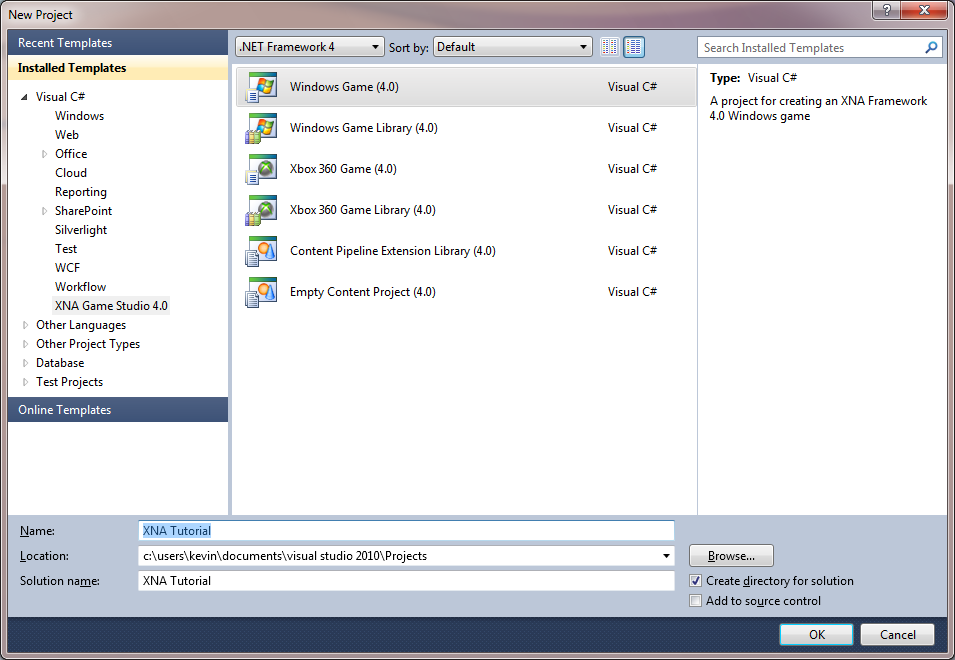This screenshot has height=660, width=955.
Task: Open the Sort by Default dropdown
Action: (x=512, y=47)
